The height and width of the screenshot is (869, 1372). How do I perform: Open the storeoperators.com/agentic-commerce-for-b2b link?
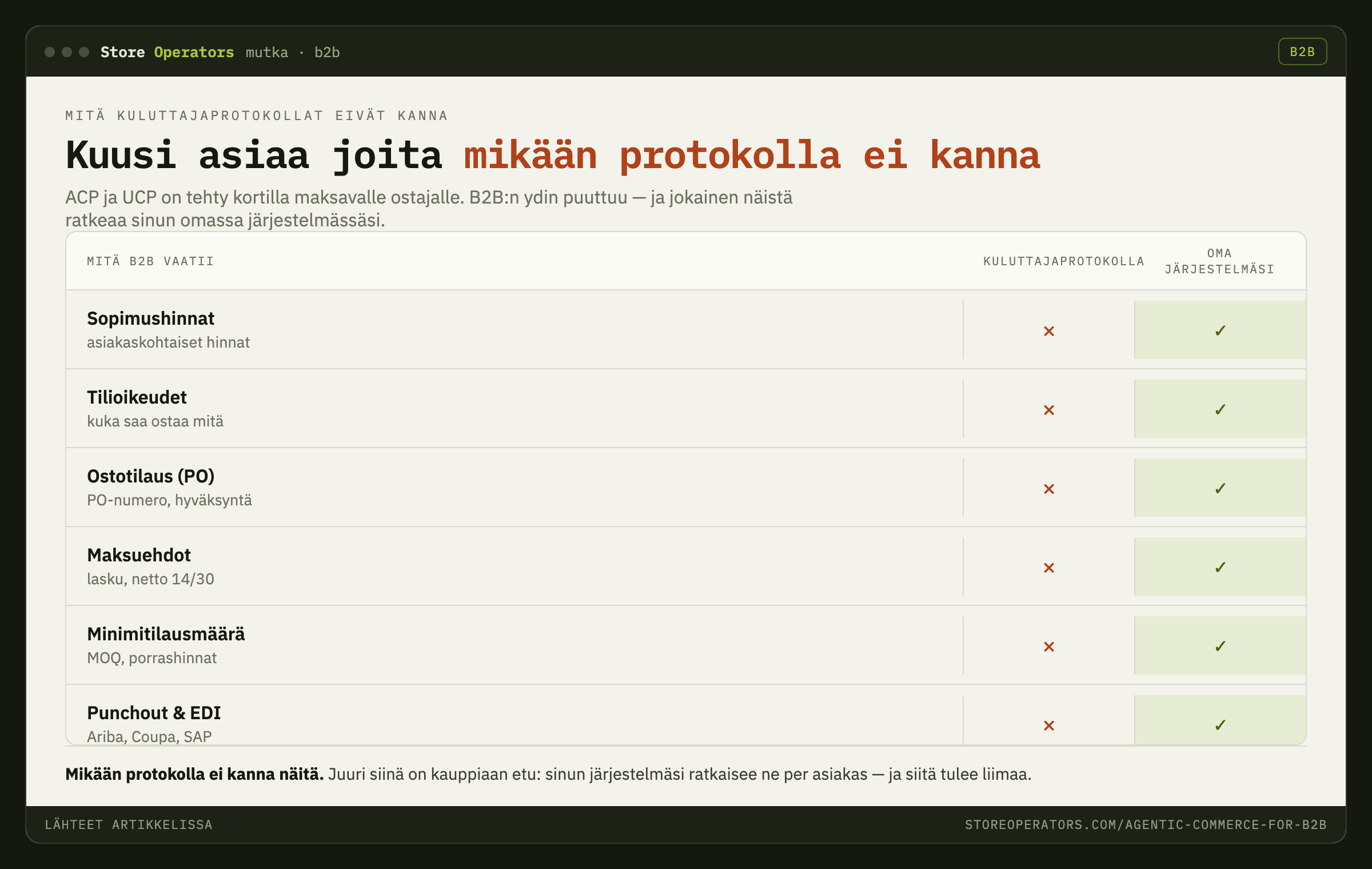pyautogui.click(x=1146, y=824)
